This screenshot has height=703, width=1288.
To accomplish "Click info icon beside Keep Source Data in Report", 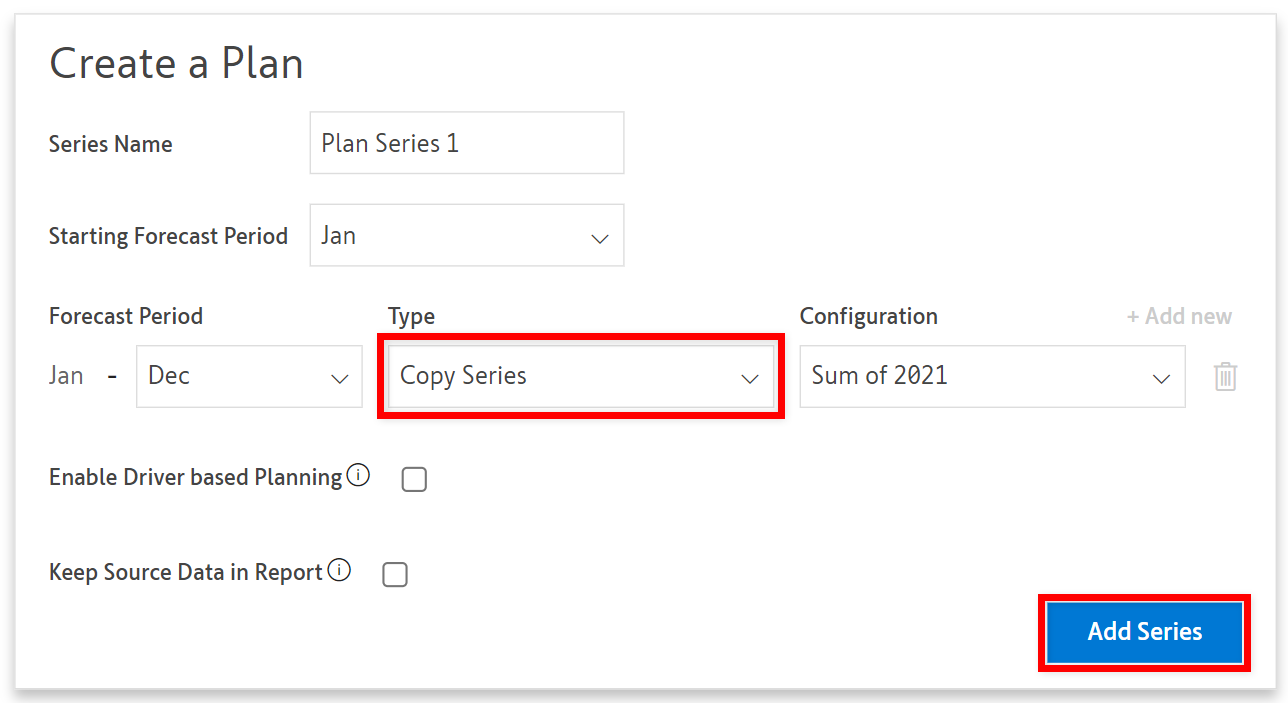I will click(340, 571).
